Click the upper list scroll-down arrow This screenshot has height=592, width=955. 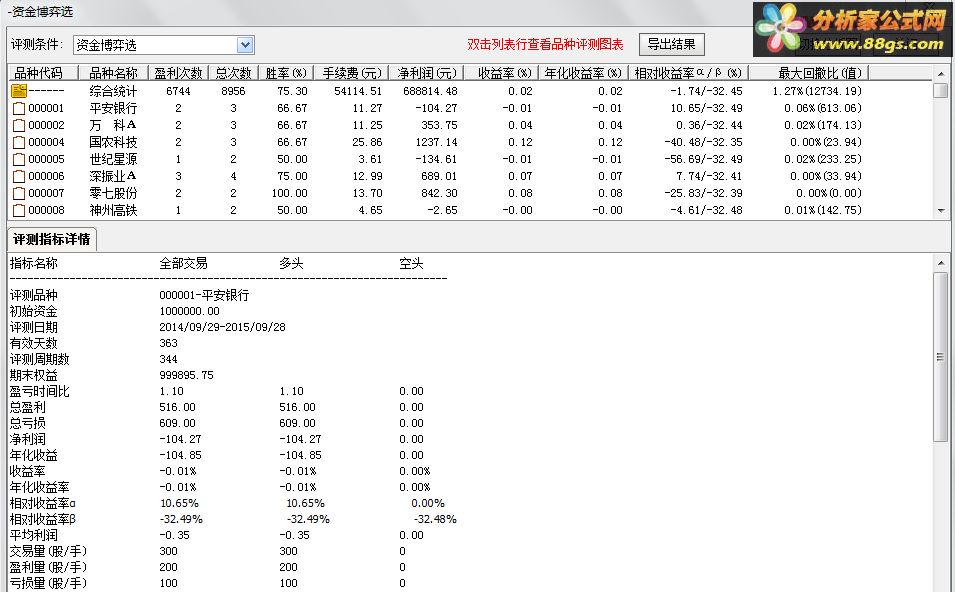[941, 211]
